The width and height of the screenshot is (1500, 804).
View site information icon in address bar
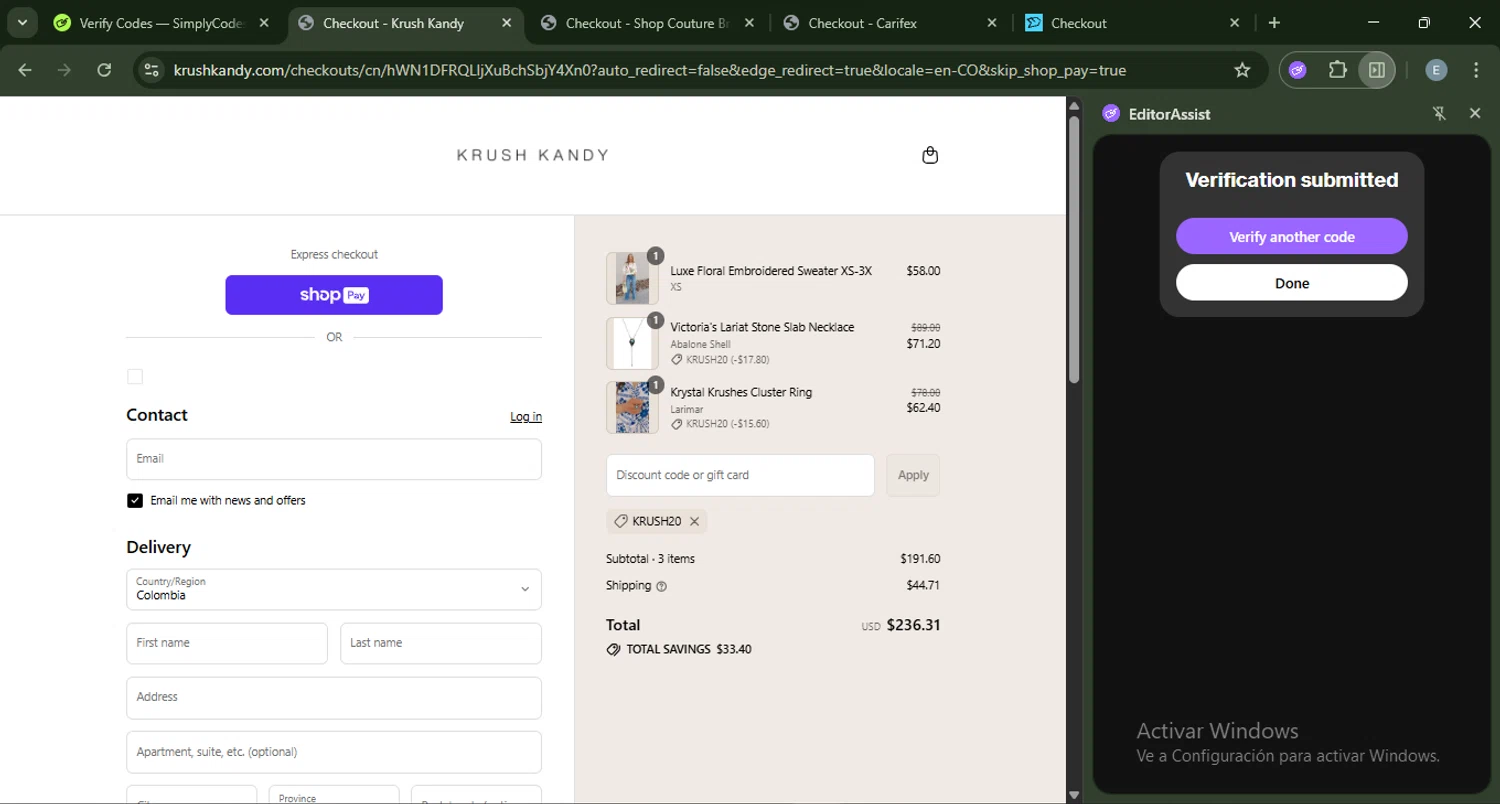click(151, 70)
